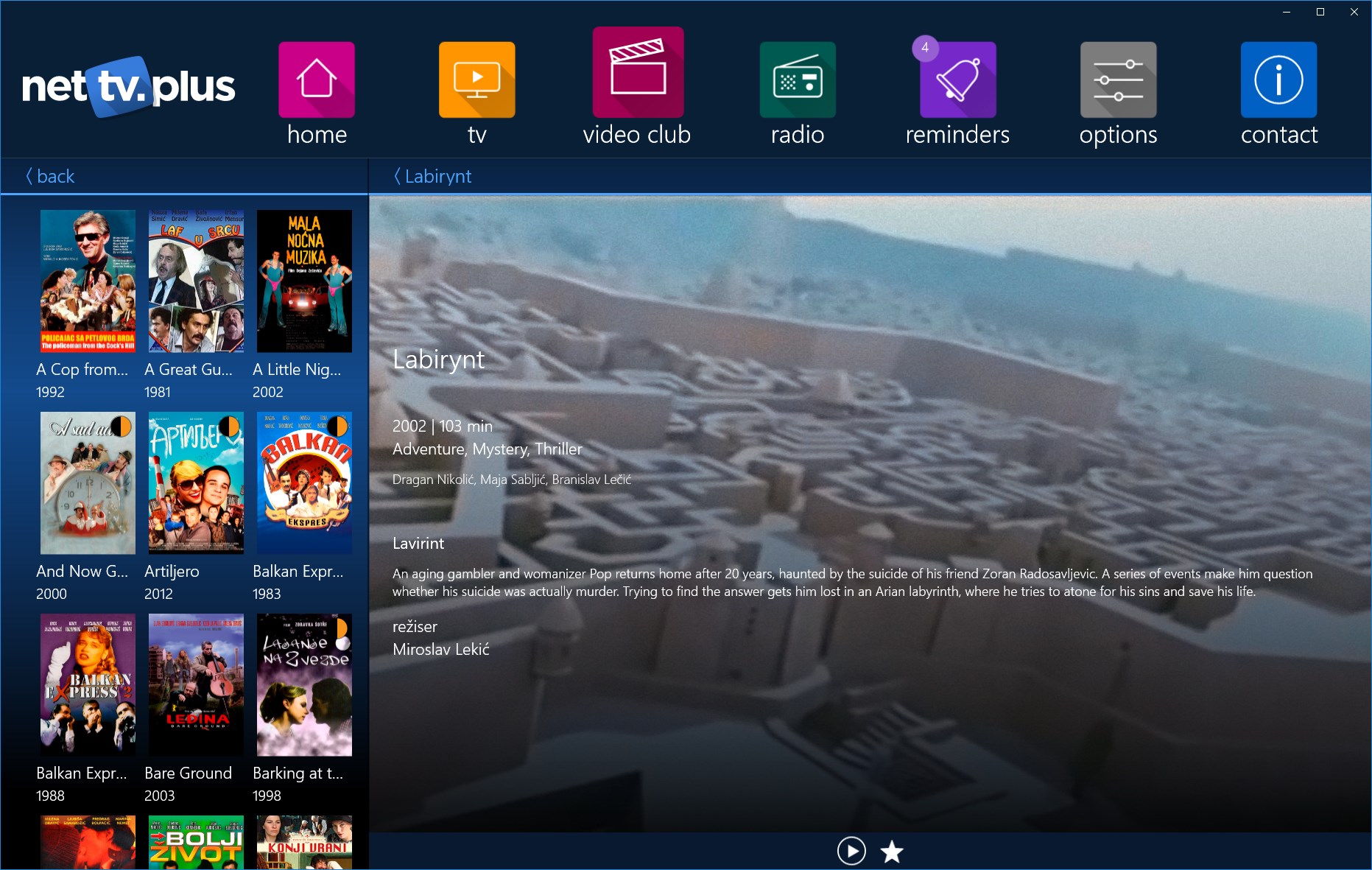Play the Labirynt movie
Viewport: 1372px width, 870px height.
click(x=851, y=852)
